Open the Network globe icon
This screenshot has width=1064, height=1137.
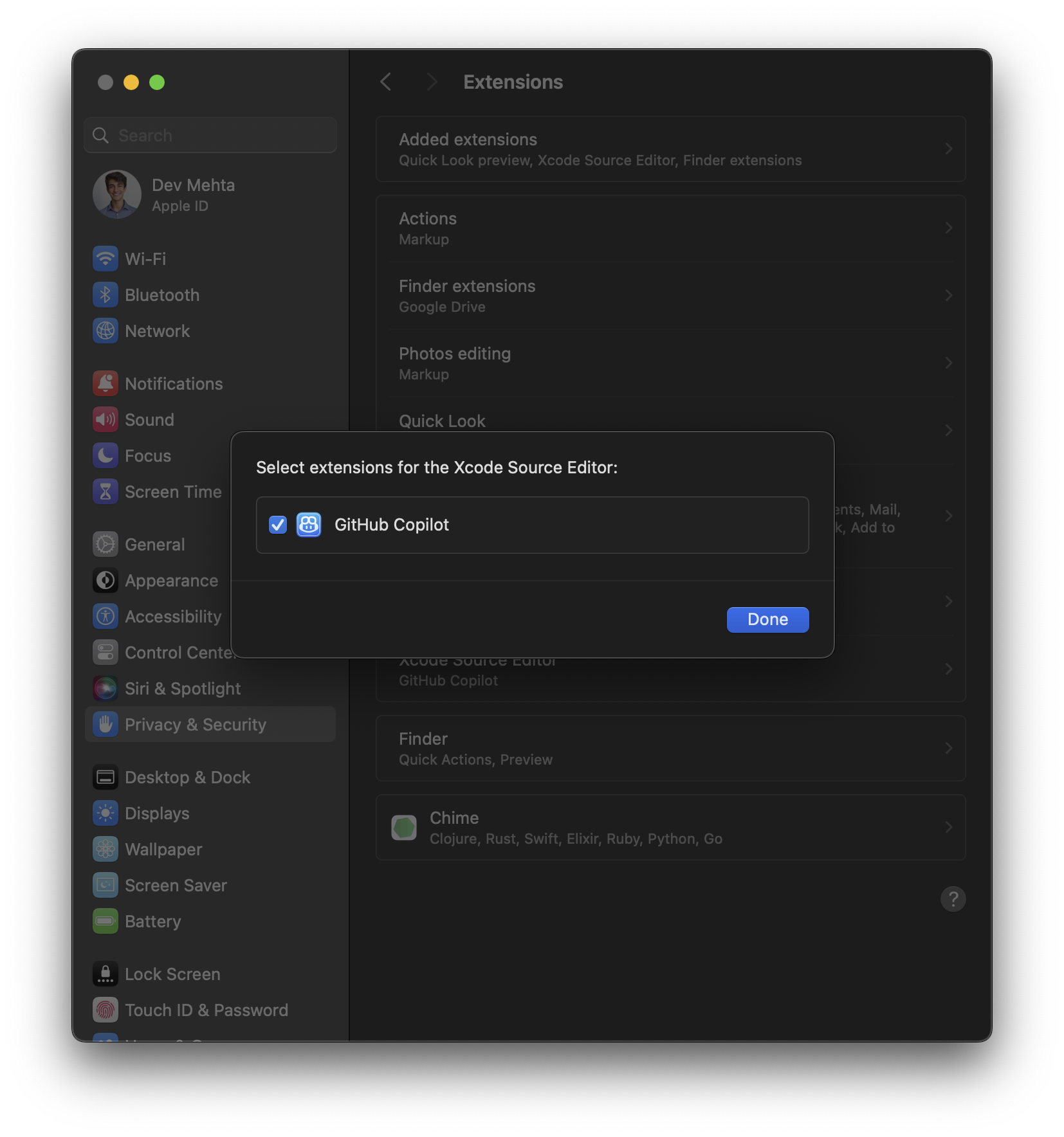click(x=105, y=331)
